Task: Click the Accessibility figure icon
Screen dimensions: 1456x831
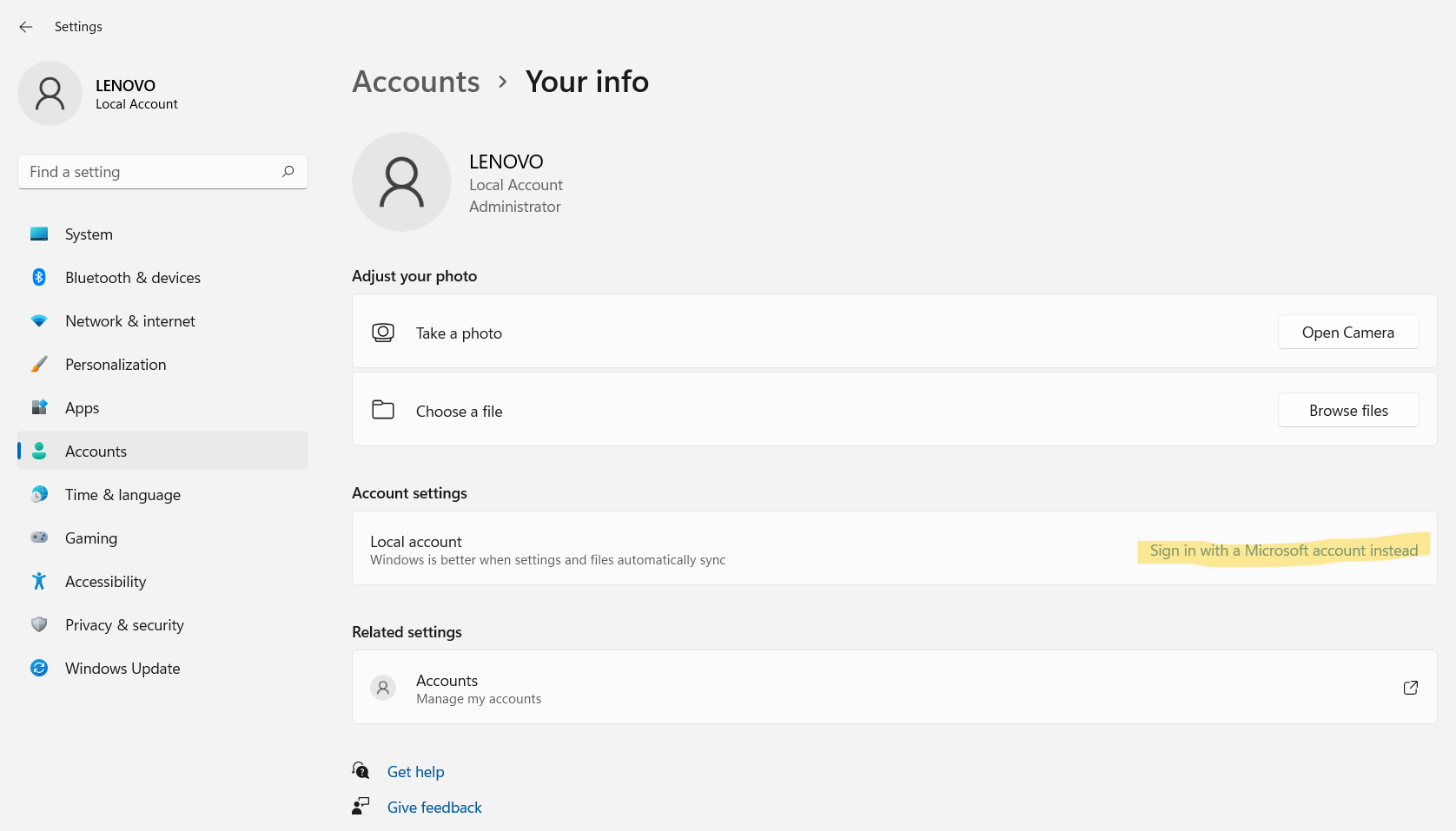Action: pyautogui.click(x=39, y=581)
